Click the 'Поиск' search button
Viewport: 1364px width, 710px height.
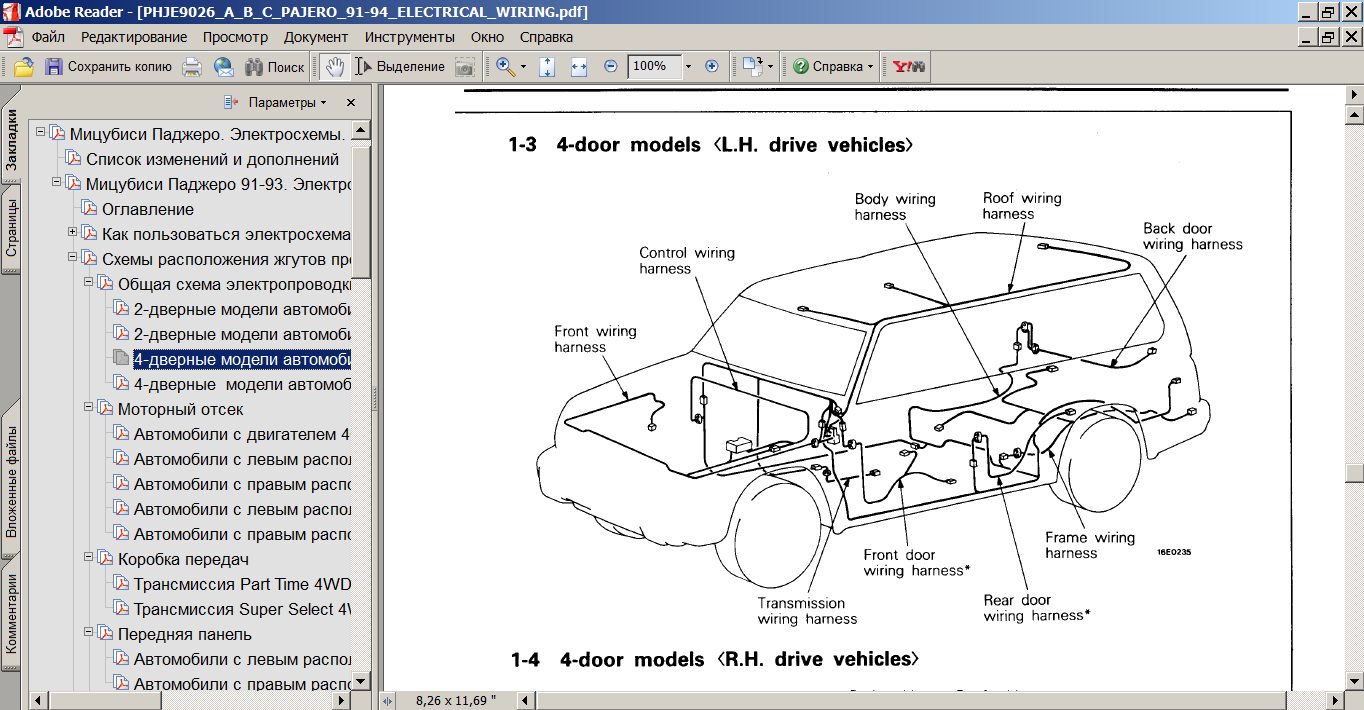click(x=275, y=67)
